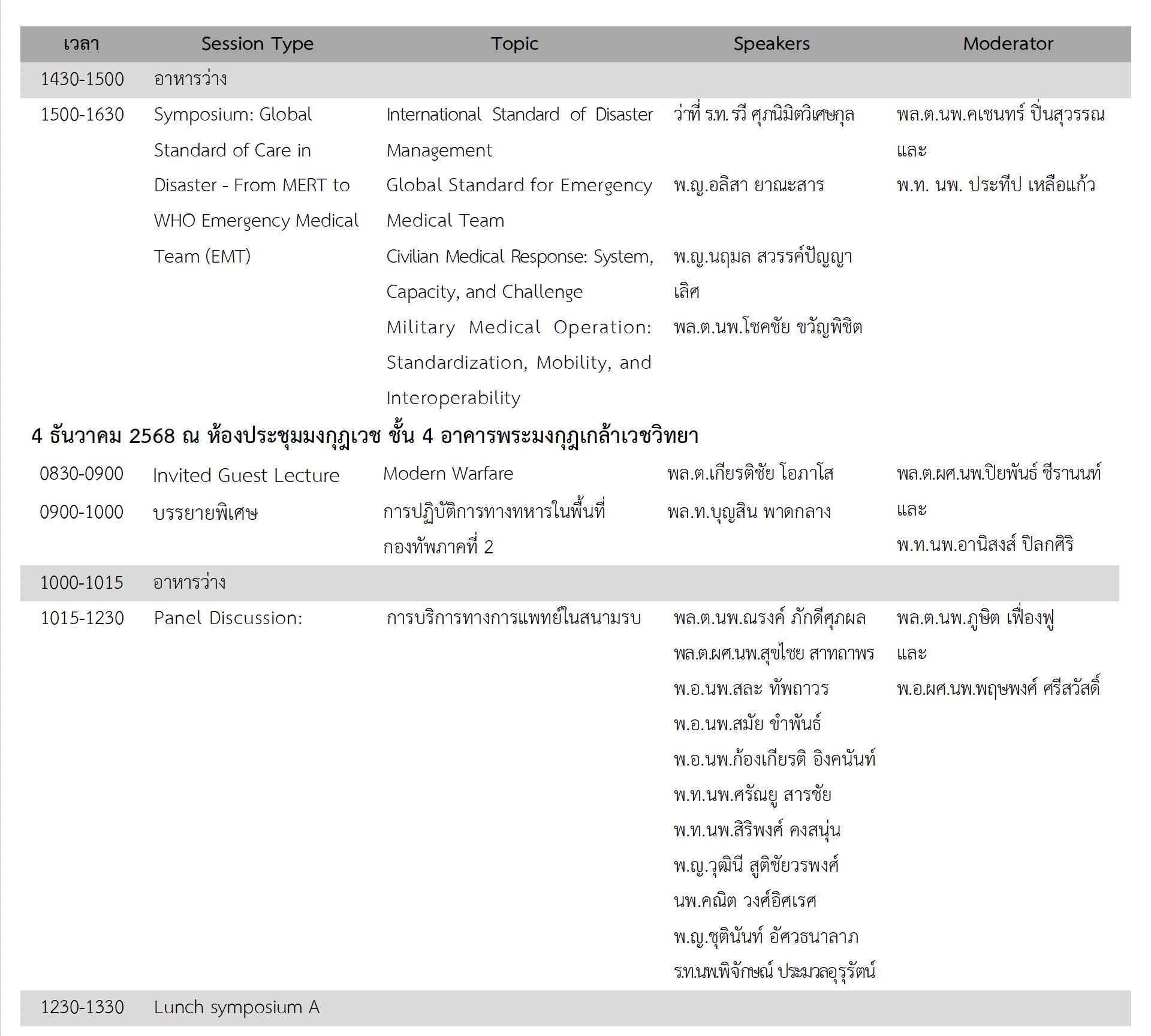This screenshot has height=1036, width=1151.
Task: Select moderator "พ.ท.นพ.อานิสงส์ ปิลกศิริ"
Action: tap(985, 544)
